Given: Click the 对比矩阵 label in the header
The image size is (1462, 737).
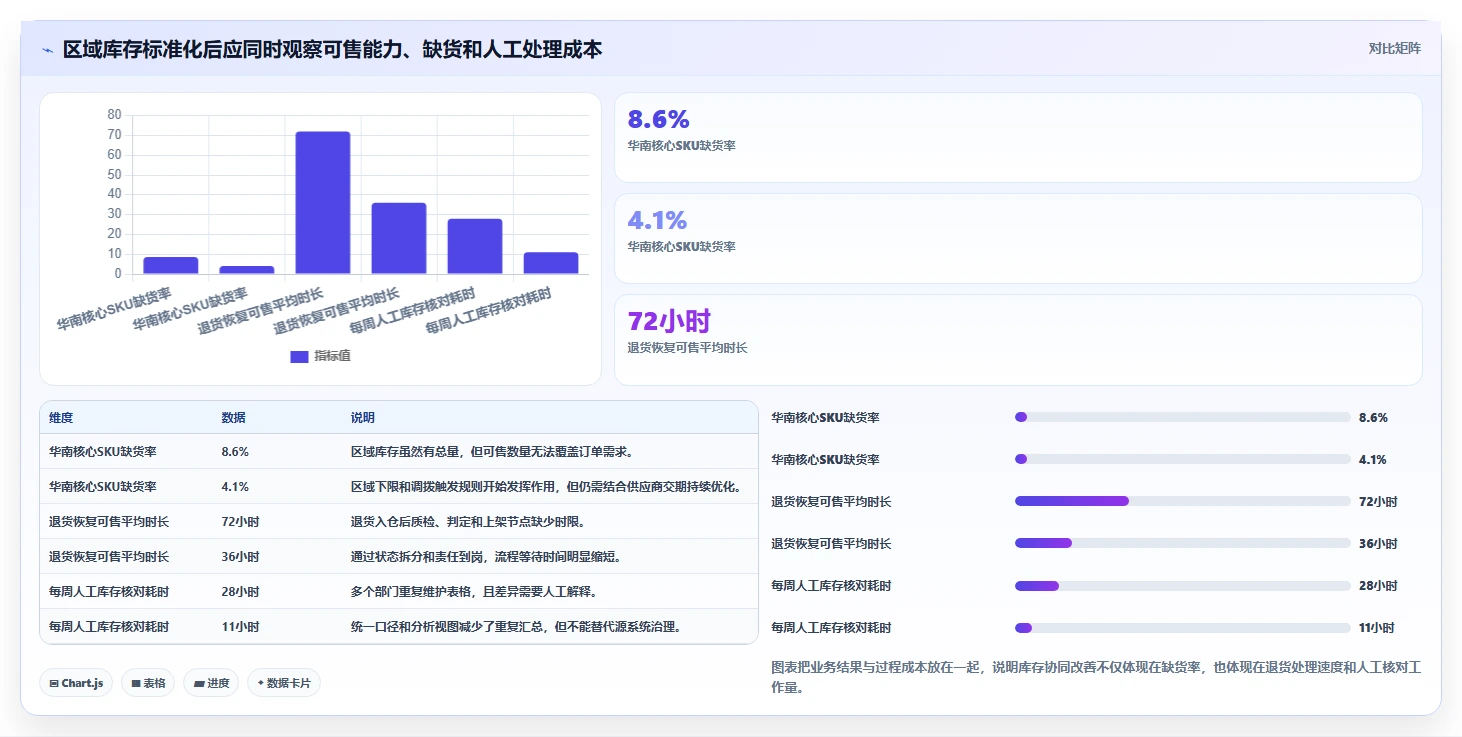Looking at the screenshot, I should pos(1394,48).
